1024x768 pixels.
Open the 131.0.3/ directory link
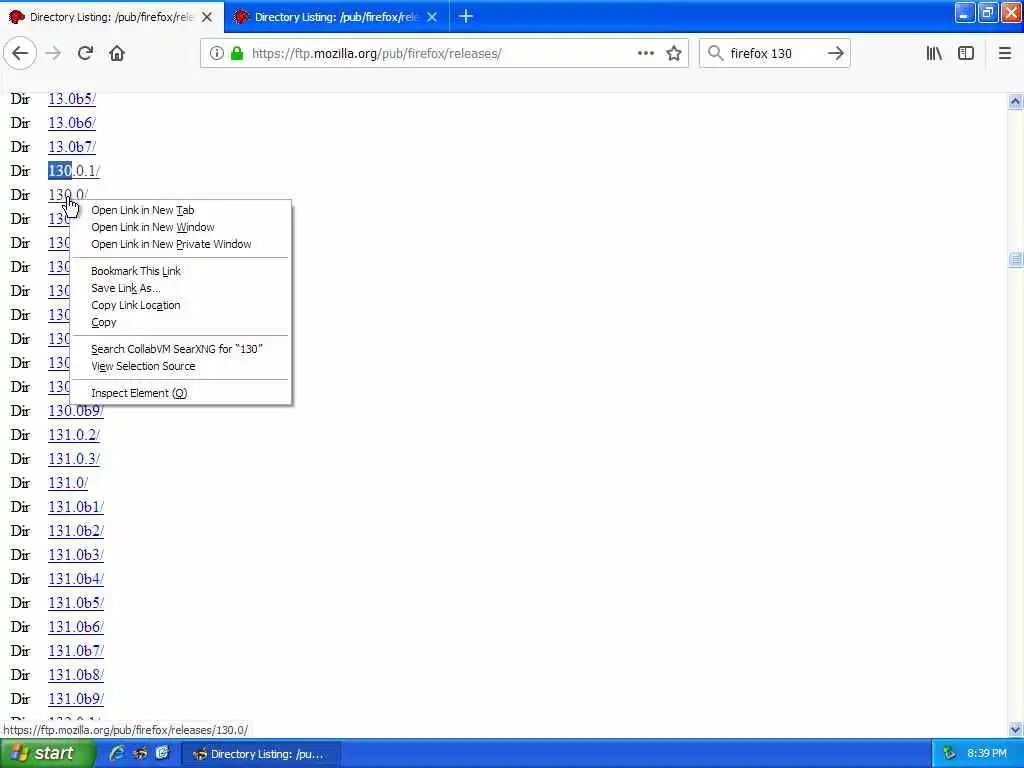click(x=74, y=459)
